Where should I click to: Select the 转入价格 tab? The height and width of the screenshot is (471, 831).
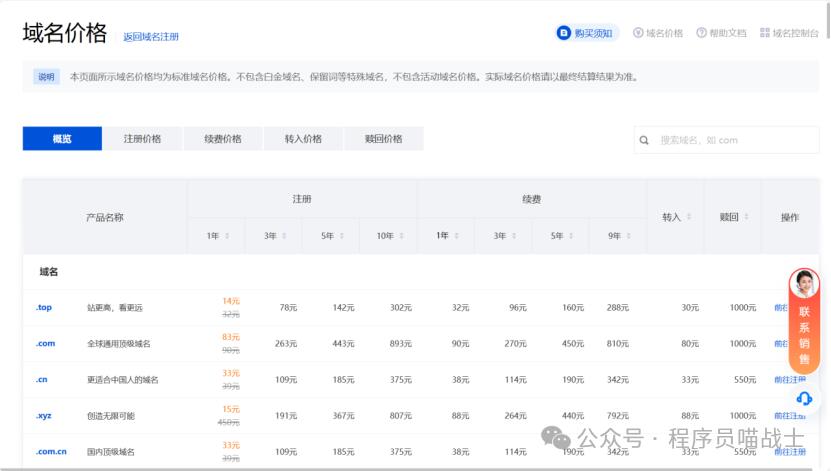pyautogui.click(x=303, y=139)
